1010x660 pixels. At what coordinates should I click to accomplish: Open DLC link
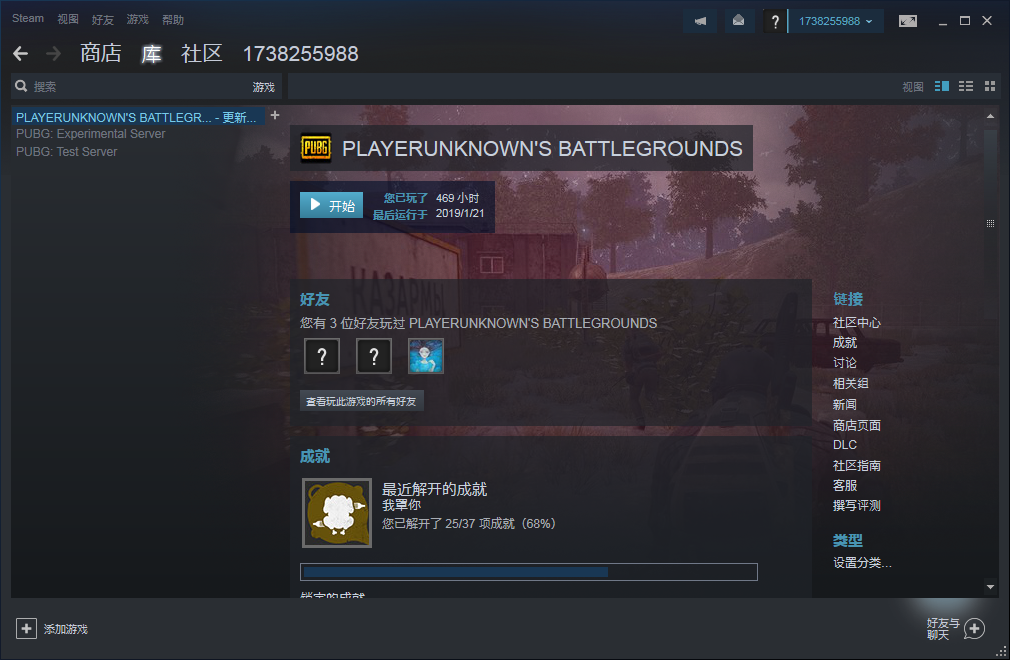click(844, 445)
